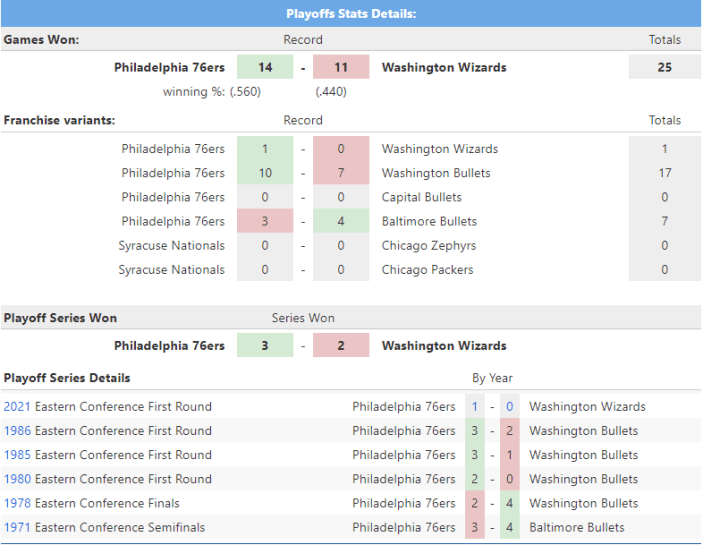Click the 76ers 3 series won cell

click(x=265, y=346)
